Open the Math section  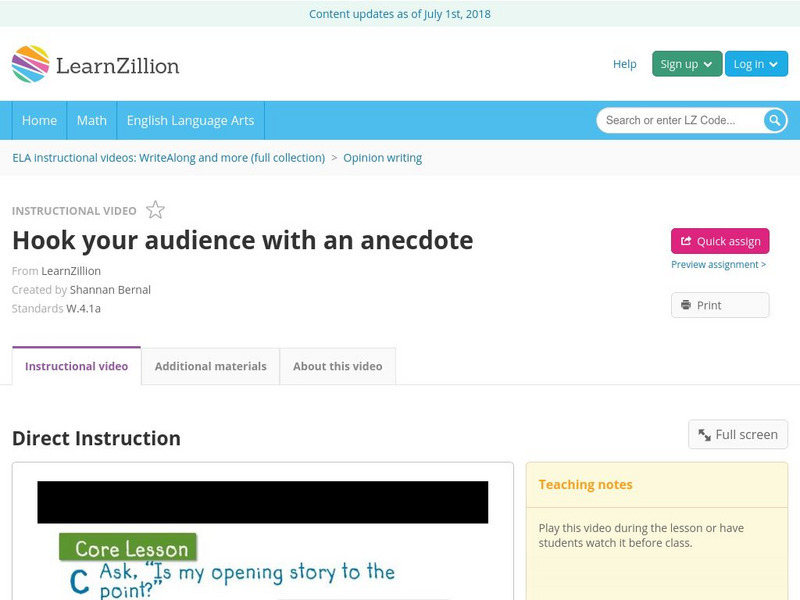(x=91, y=120)
